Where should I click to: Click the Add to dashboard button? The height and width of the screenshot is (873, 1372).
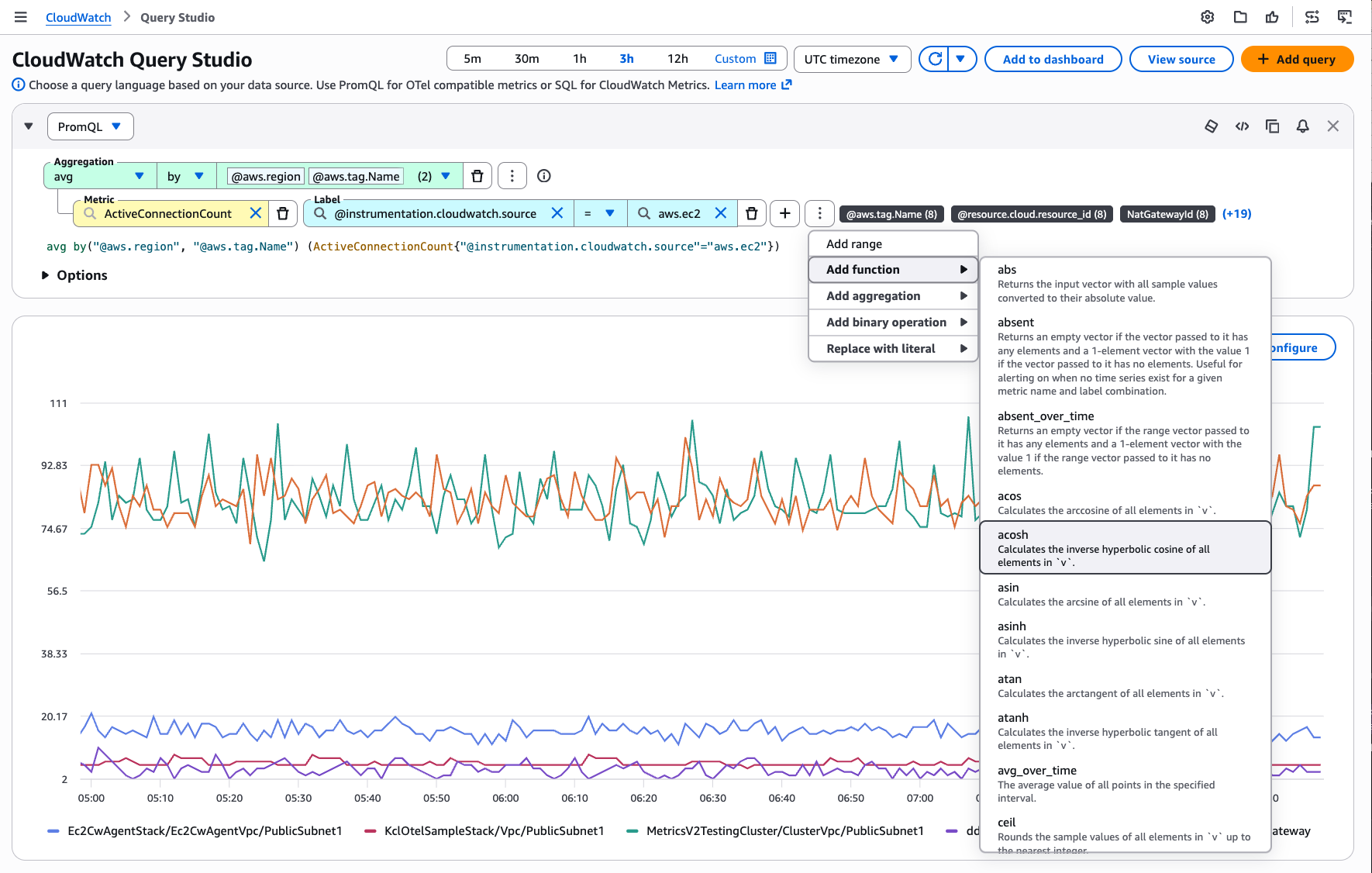point(1053,59)
